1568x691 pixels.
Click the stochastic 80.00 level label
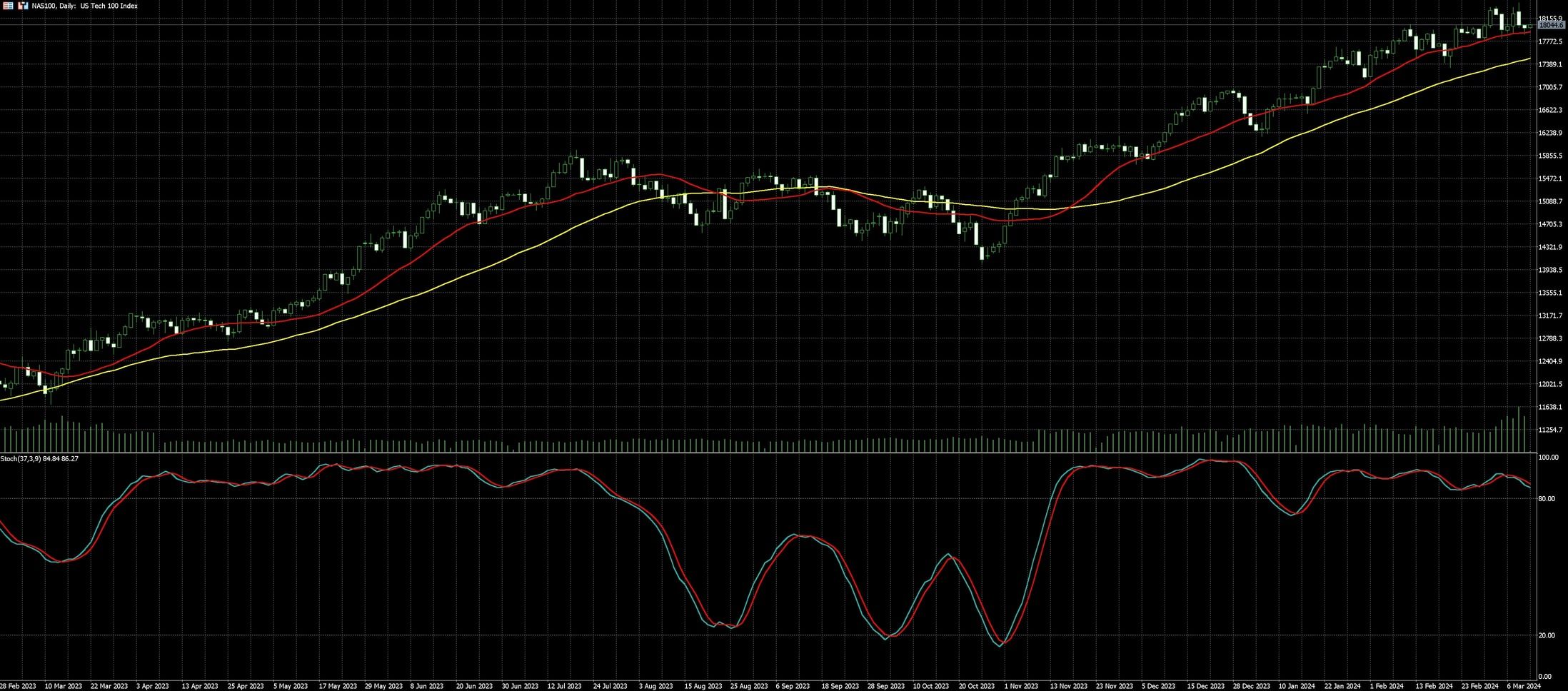point(1547,498)
